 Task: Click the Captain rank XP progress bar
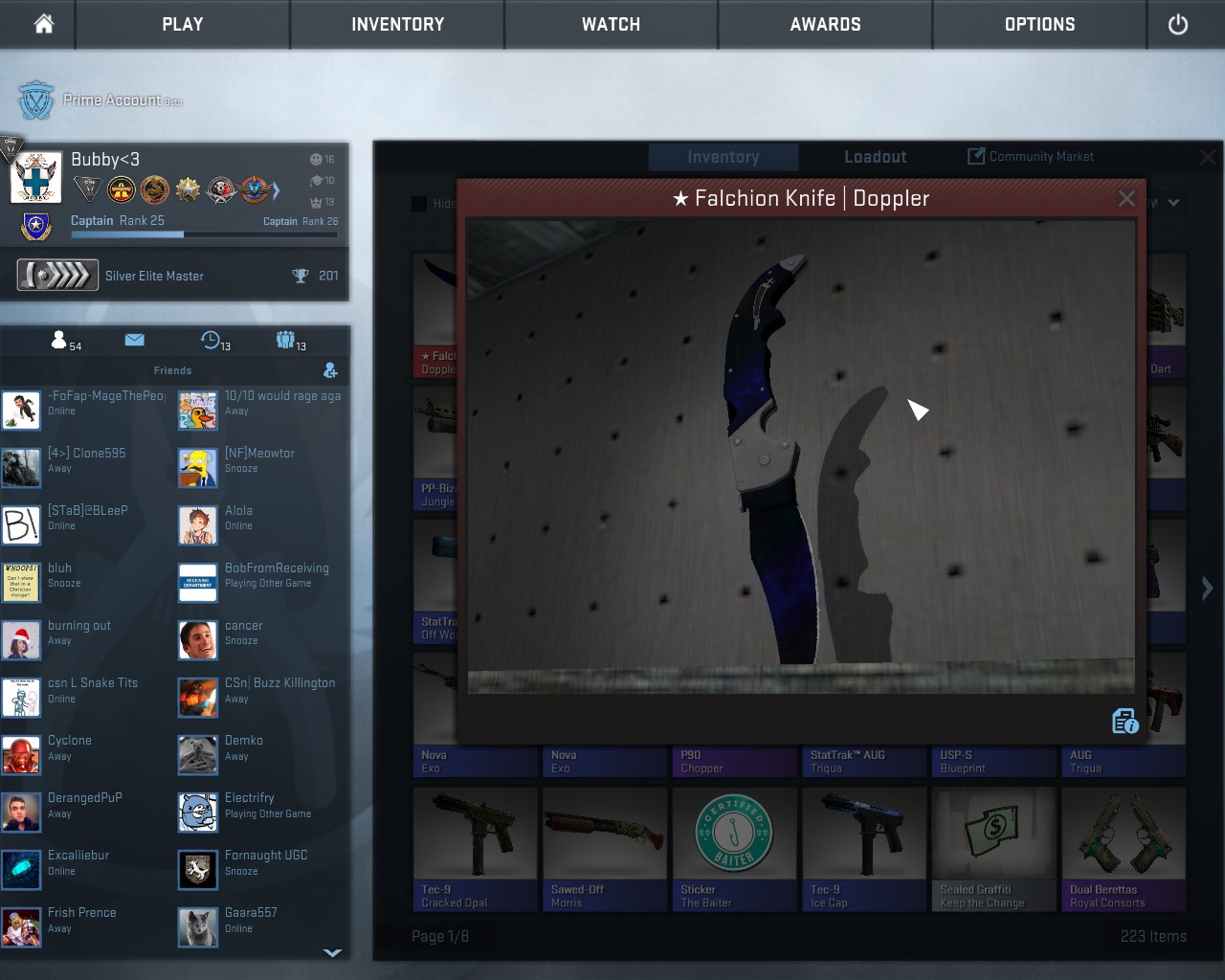click(204, 234)
